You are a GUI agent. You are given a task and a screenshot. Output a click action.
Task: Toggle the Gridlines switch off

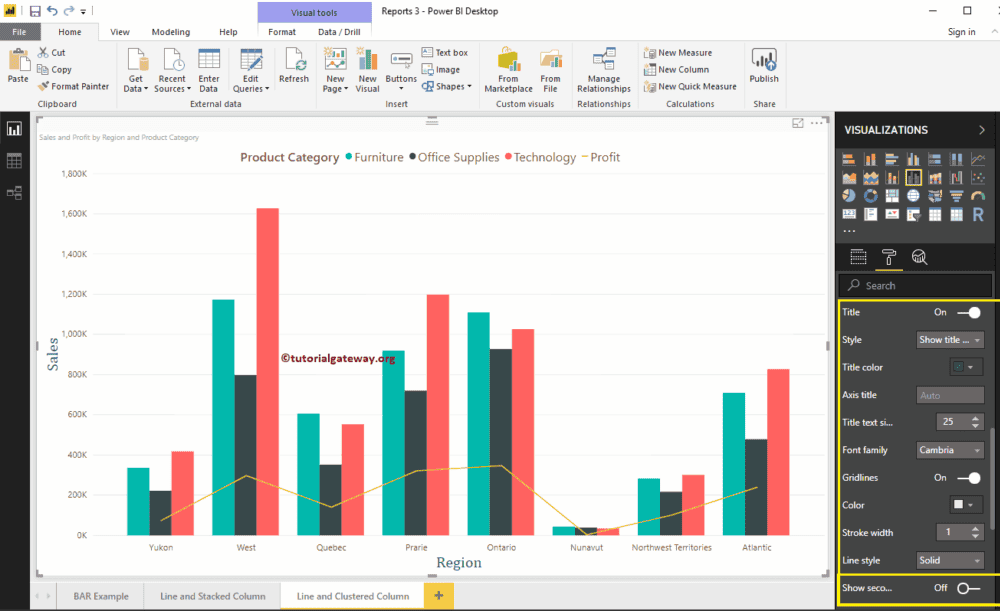[x=969, y=478]
